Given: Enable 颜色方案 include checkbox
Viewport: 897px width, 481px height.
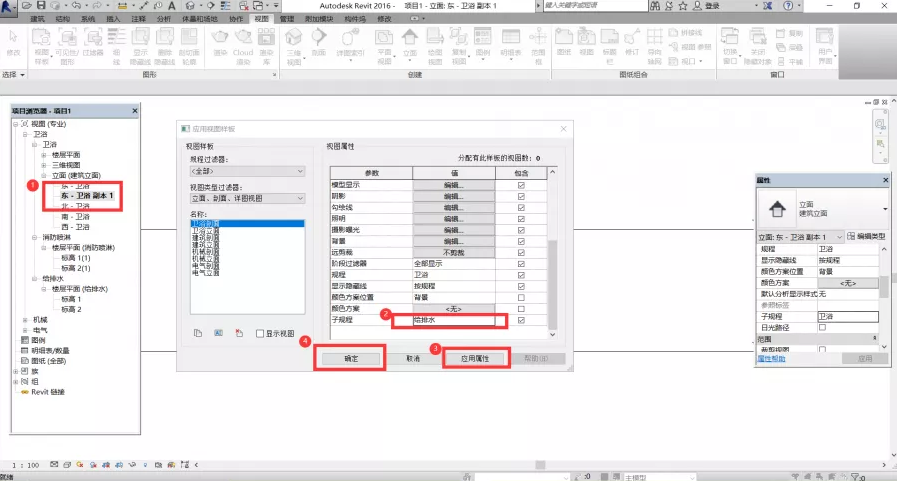Looking at the screenshot, I should tap(521, 309).
